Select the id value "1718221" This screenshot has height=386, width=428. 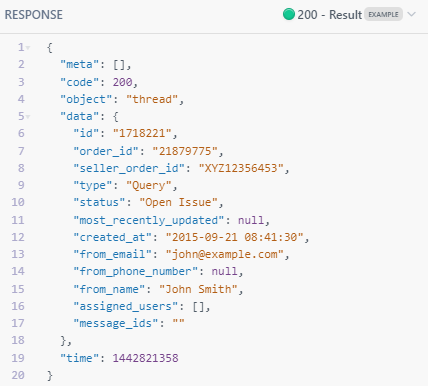[x=142, y=133]
